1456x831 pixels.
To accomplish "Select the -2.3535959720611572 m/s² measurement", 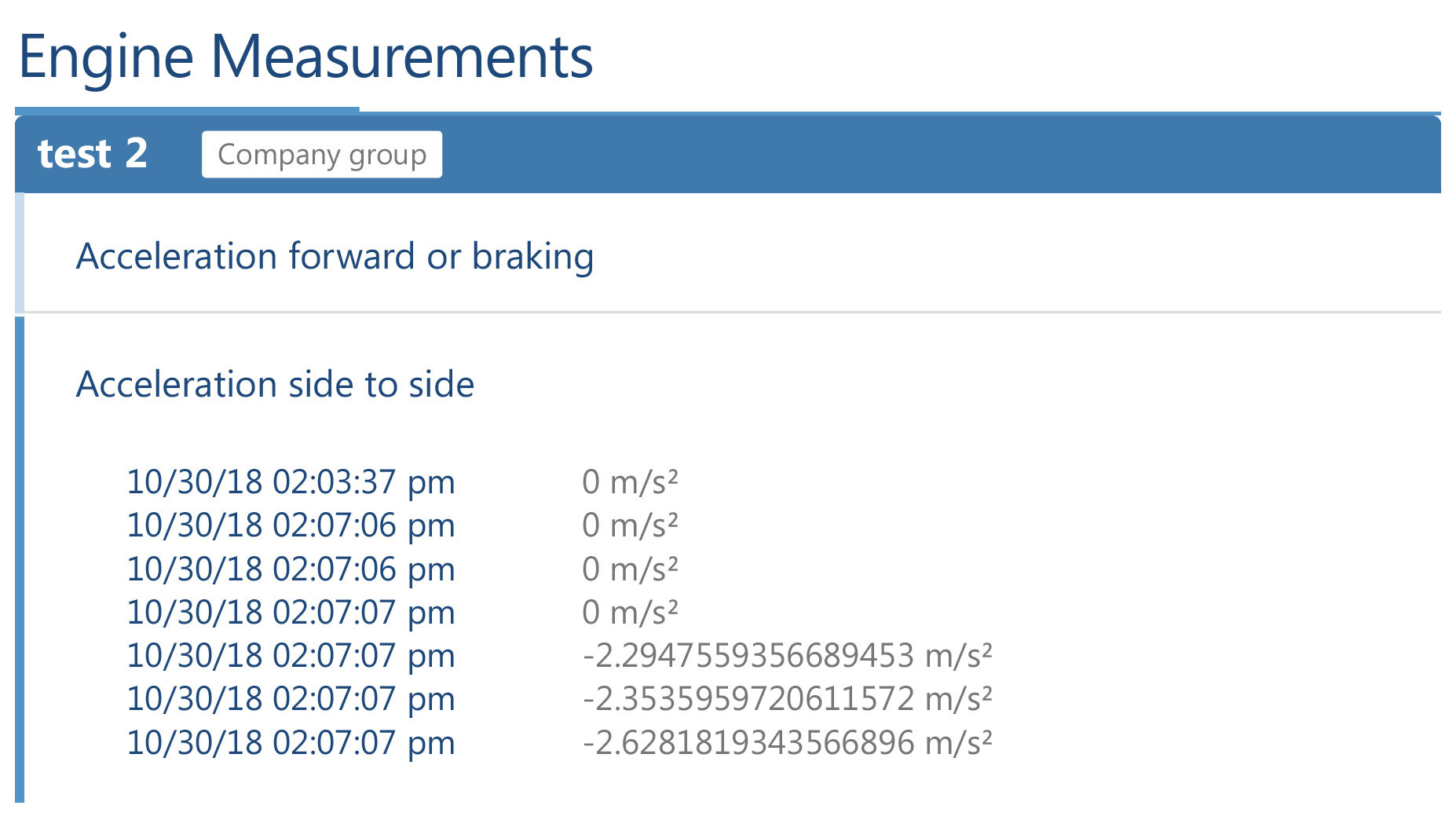I will point(788,697).
